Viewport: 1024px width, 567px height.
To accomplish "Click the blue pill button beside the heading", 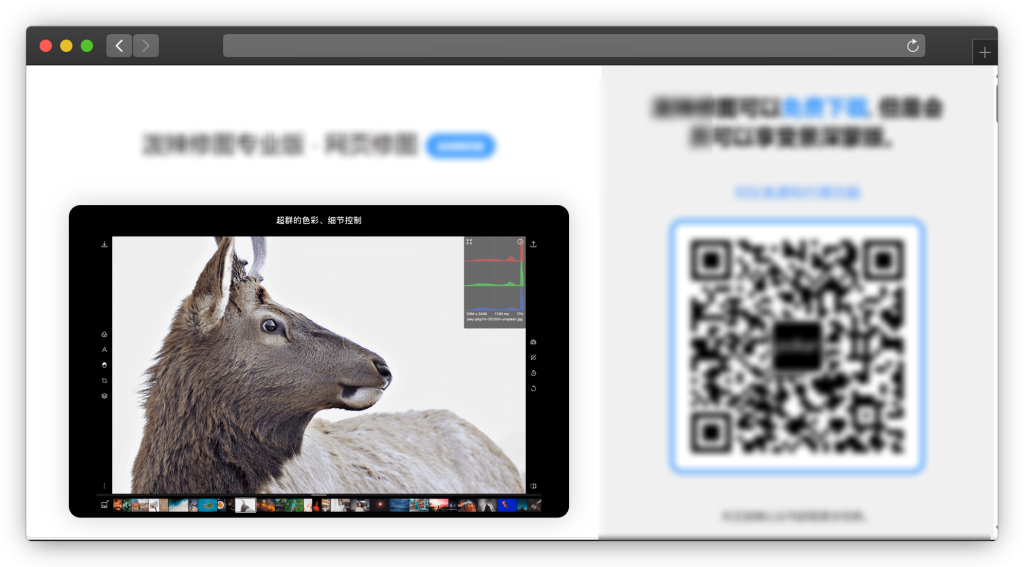I will click(460, 146).
